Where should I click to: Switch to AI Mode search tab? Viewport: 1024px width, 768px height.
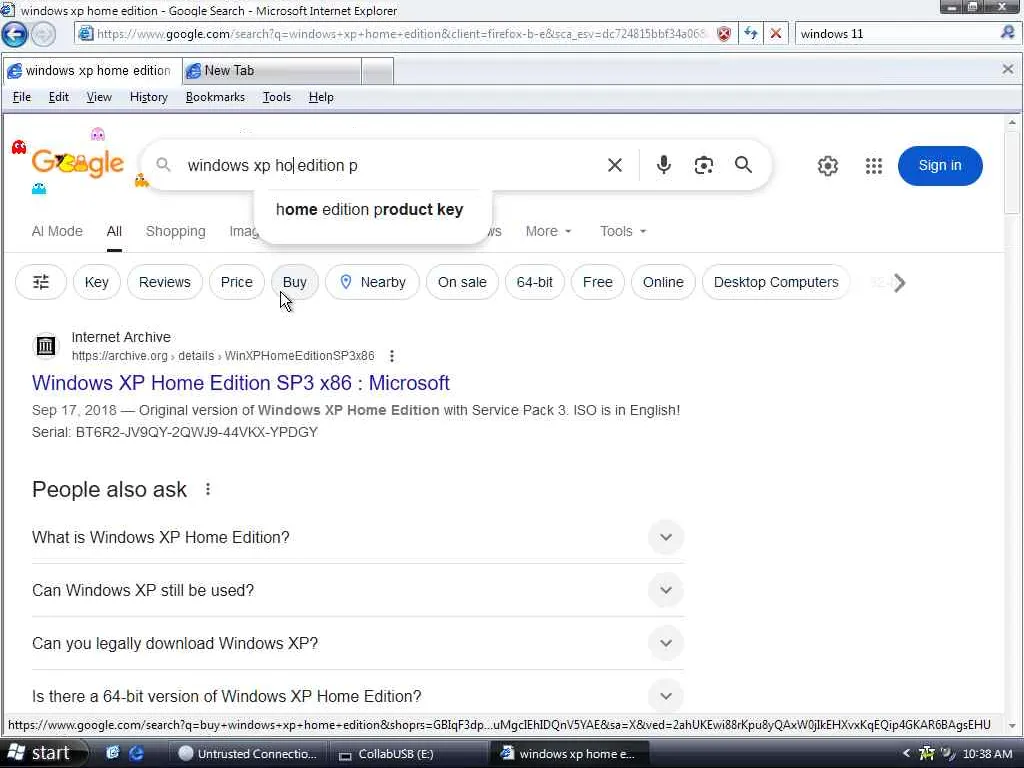[x=57, y=231]
